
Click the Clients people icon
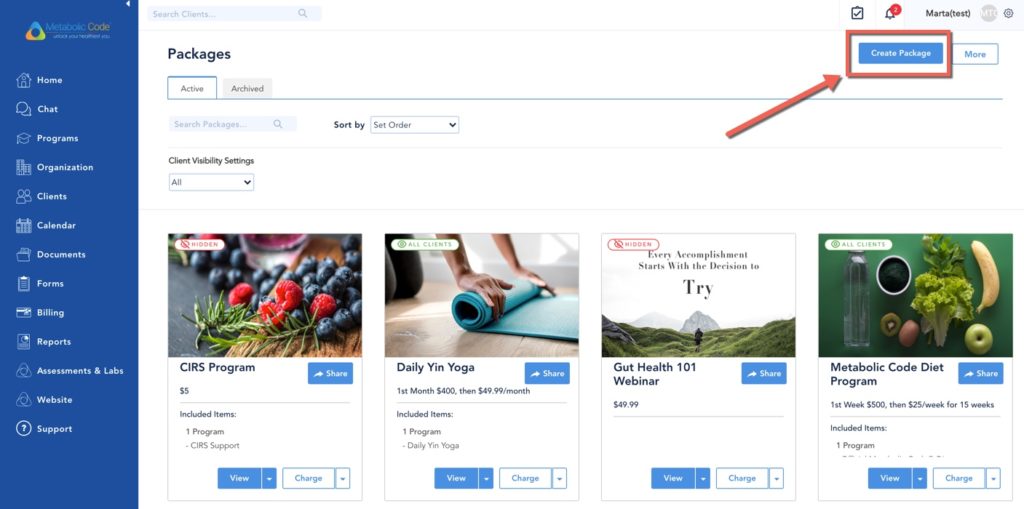point(24,196)
